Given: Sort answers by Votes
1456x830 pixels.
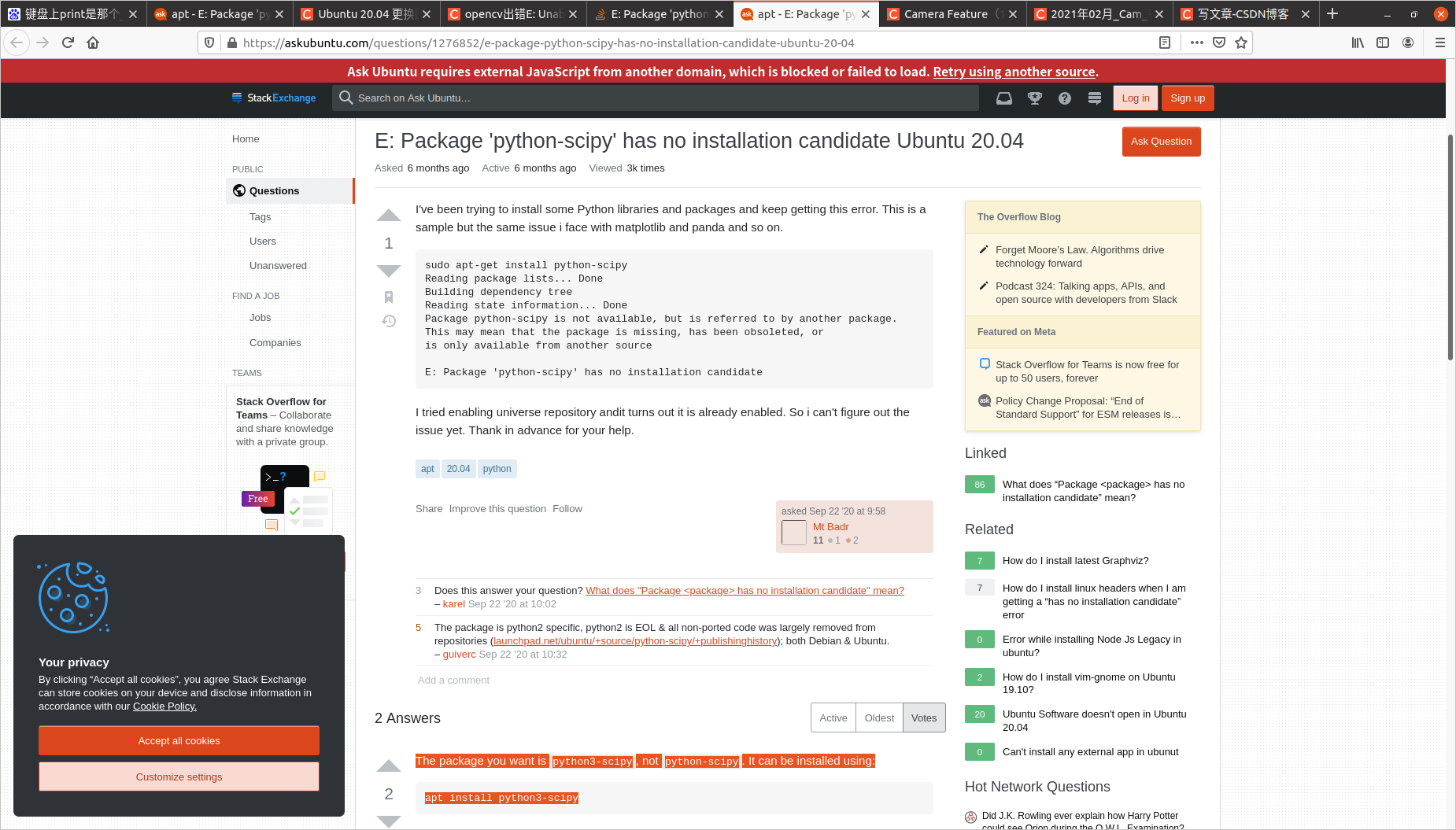Looking at the screenshot, I should pos(924,717).
